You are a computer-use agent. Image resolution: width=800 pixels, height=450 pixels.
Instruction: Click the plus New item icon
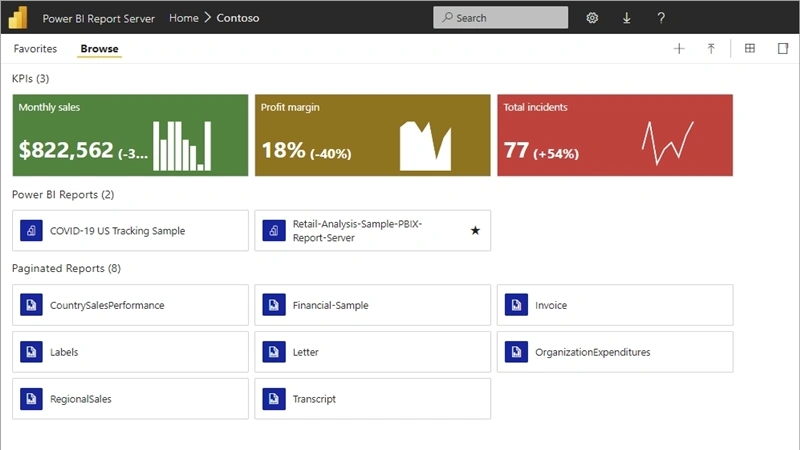click(x=679, y=48)
